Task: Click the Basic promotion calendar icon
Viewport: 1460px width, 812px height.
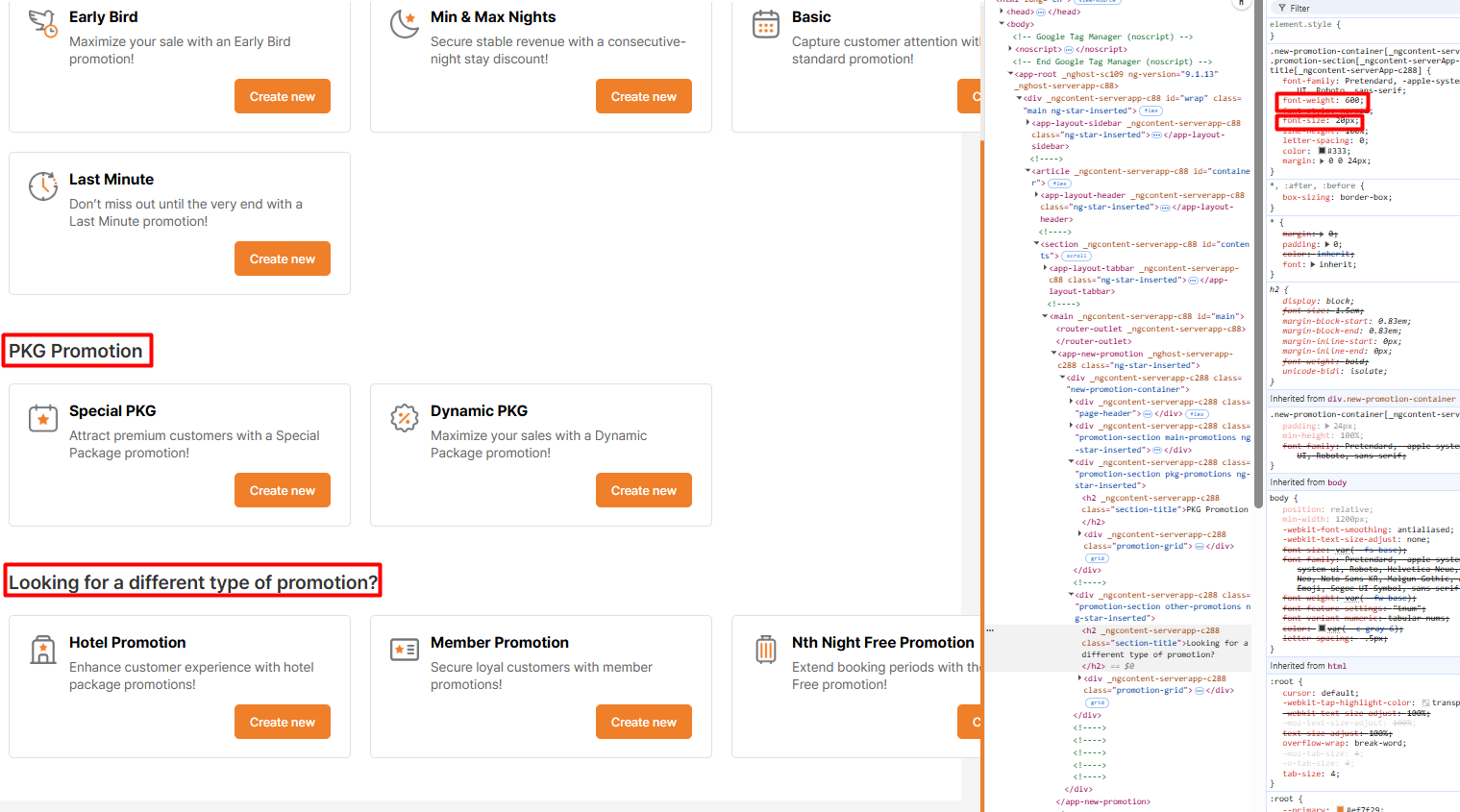Action: pyautogui.click(x=766, y=23)
